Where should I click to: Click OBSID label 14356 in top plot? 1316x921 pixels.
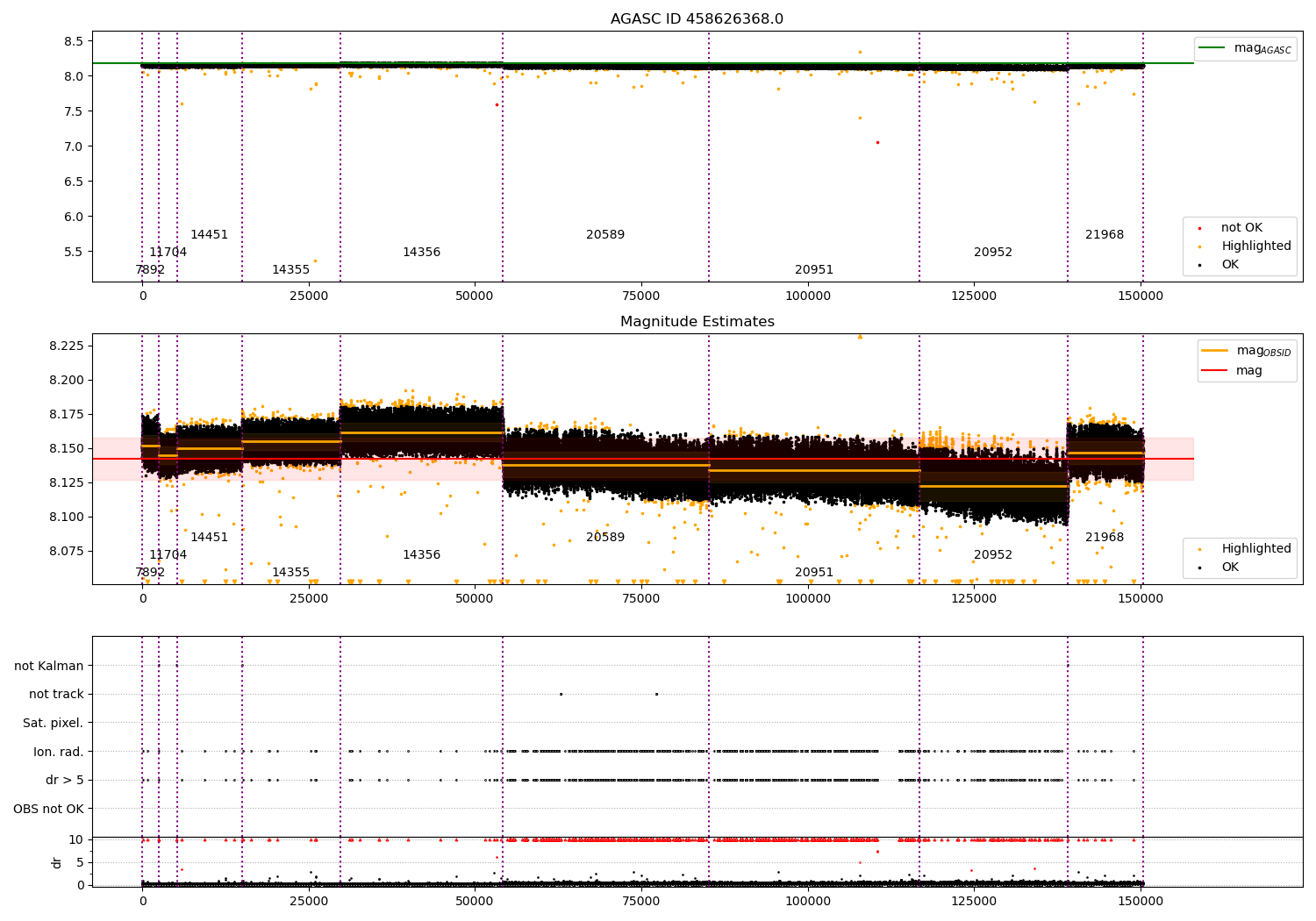pyautogui.click(x=421, y=253)
